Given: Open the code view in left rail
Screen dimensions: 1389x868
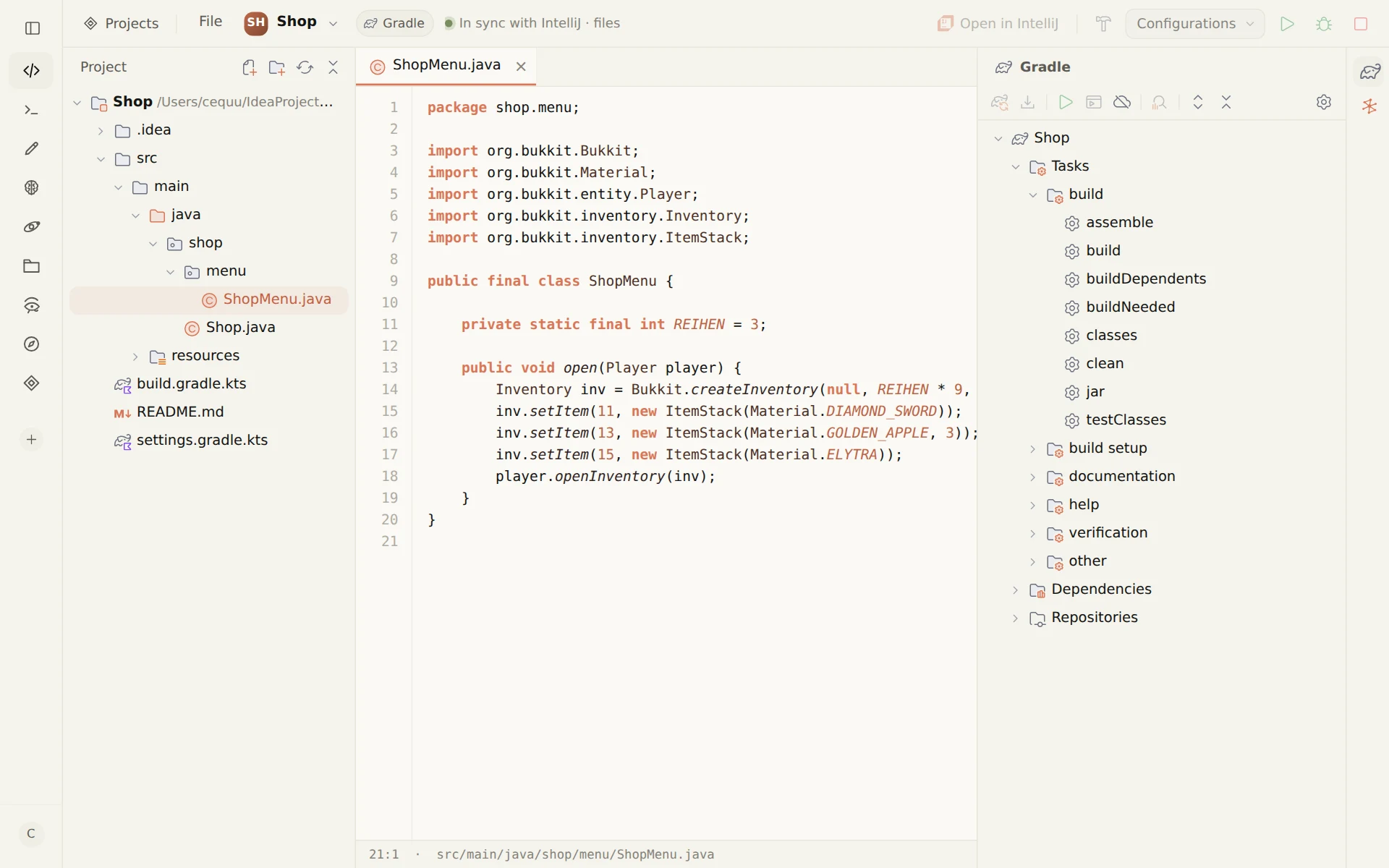Looking at the screenshot, I should (x=31, y=71).
